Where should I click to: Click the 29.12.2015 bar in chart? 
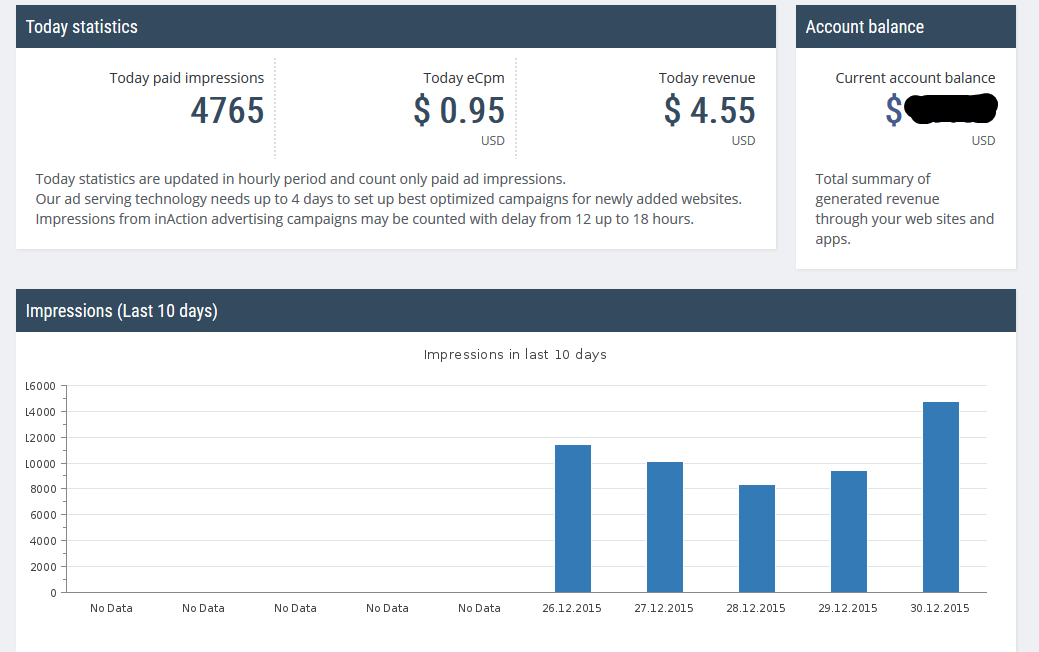(848, 531)
